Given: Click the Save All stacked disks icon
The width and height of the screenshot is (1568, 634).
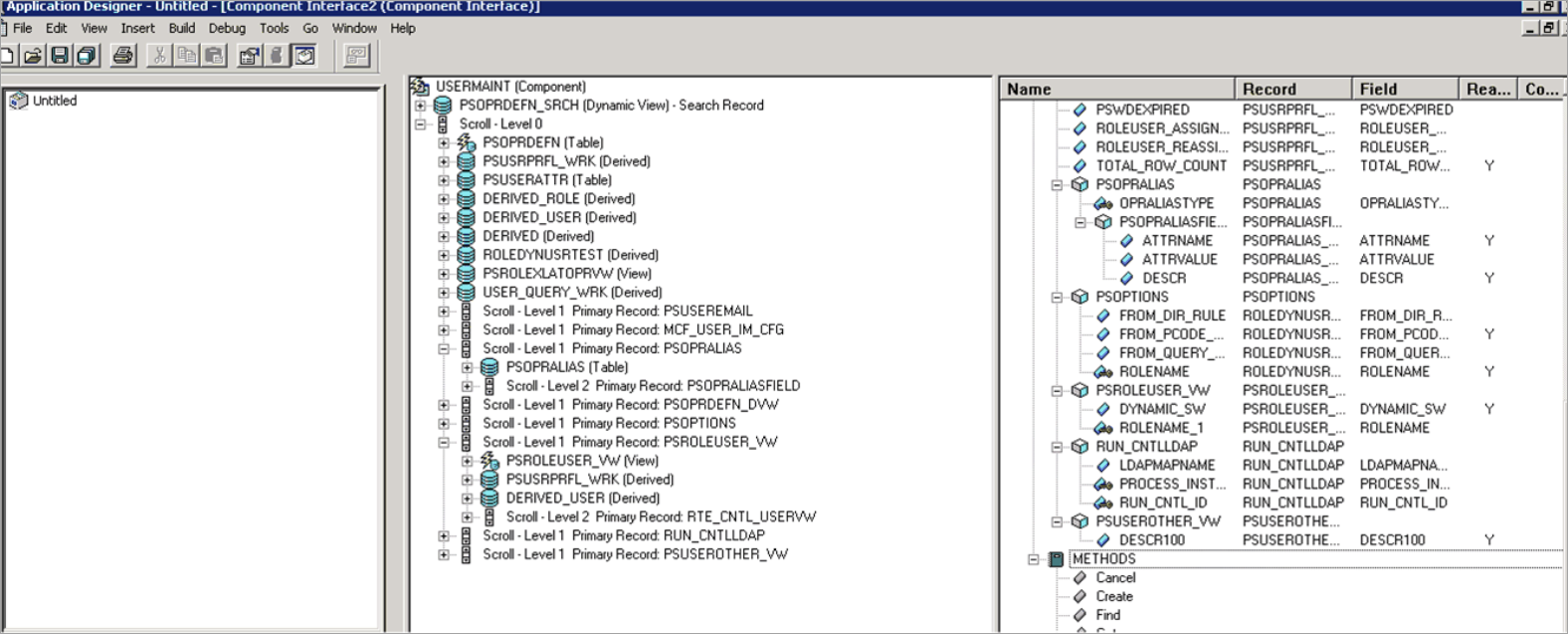Looking at the screenshot, I should point(87,56).
